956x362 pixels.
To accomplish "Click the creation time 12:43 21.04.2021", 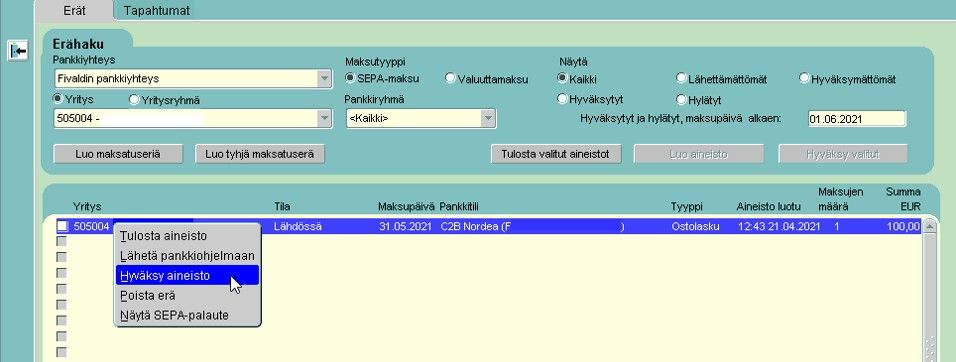I will click(x=779, y=227).
